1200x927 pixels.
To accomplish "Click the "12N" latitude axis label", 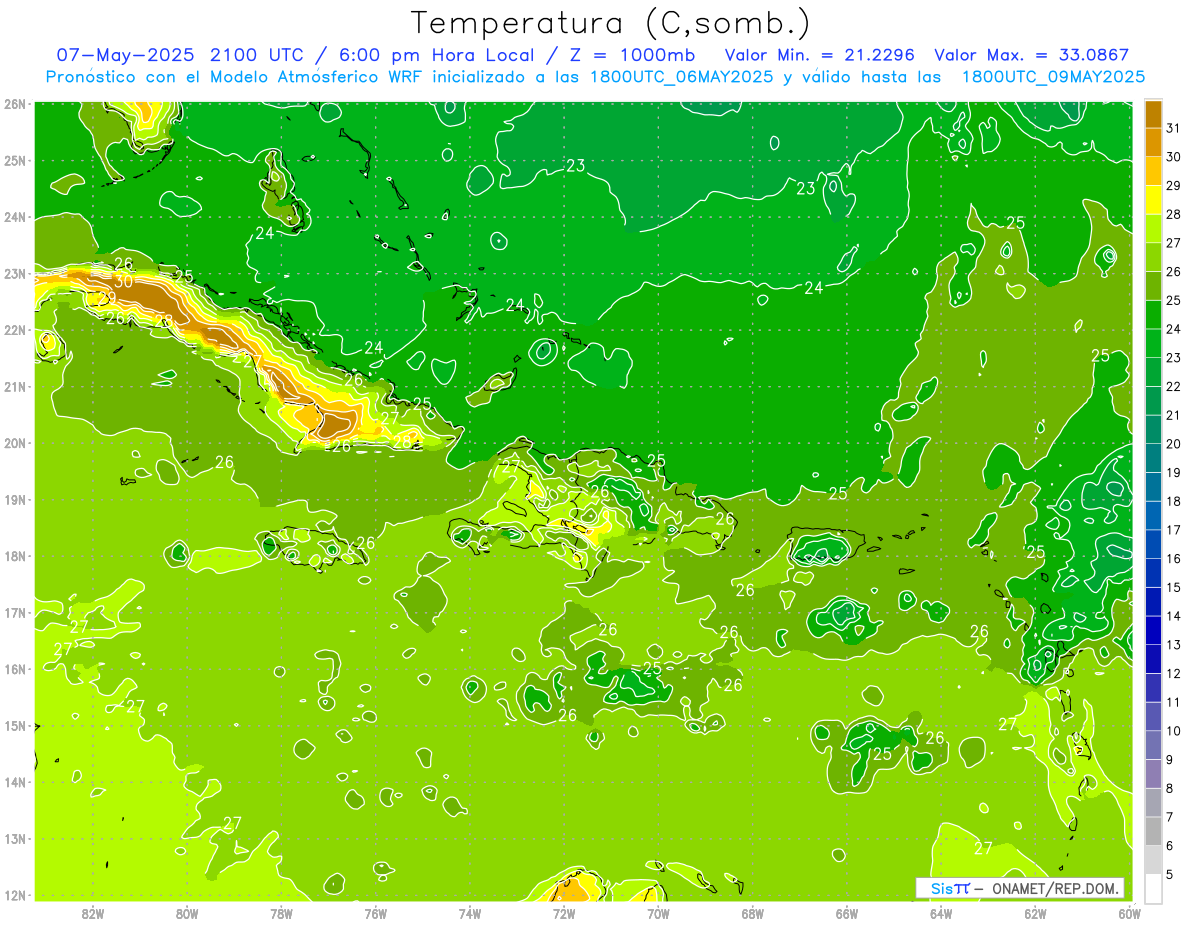I will tap(15, 895).
